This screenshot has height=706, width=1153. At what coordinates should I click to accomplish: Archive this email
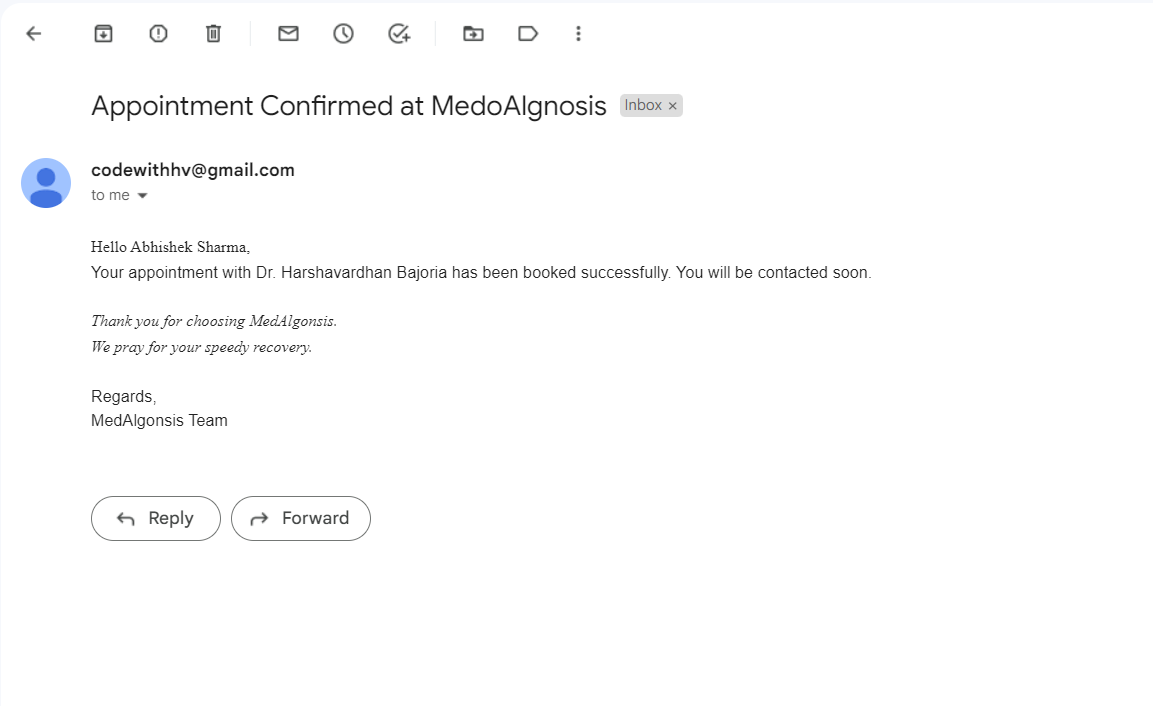pos(104,34)
